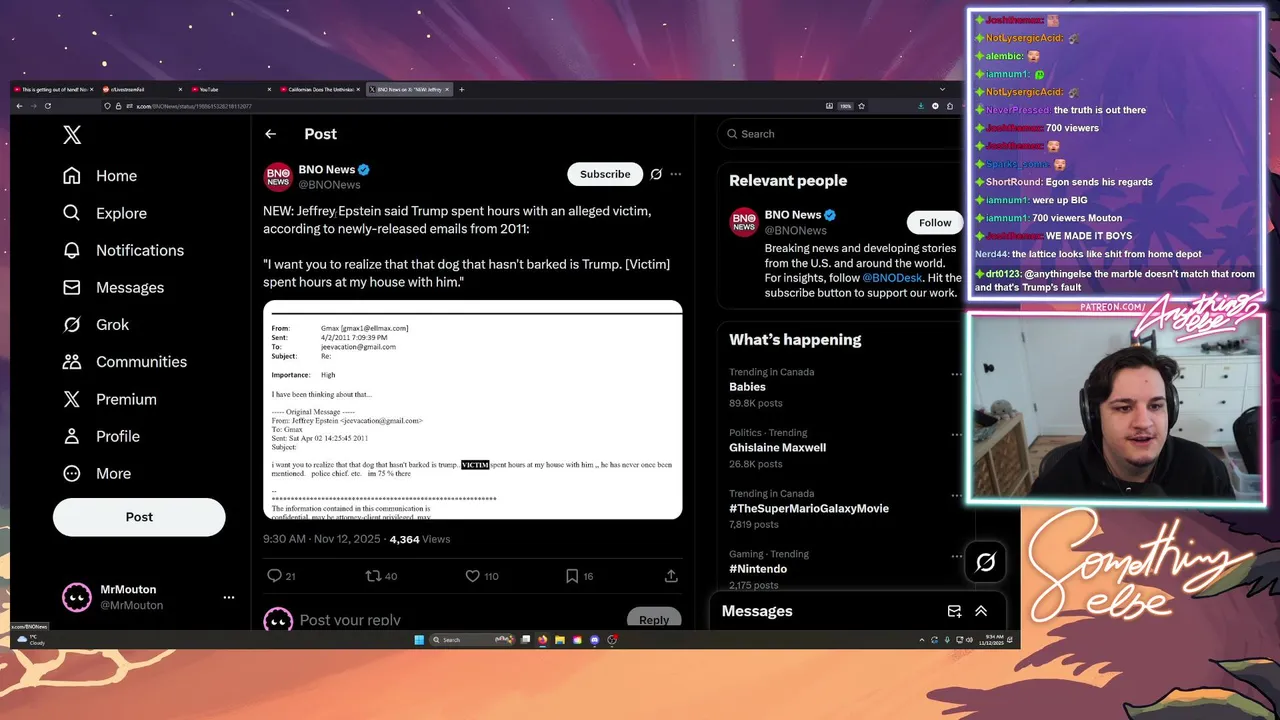Like the post with 110 likes
The width and height of the screenshot is (1280, 720).
(473, 576)
